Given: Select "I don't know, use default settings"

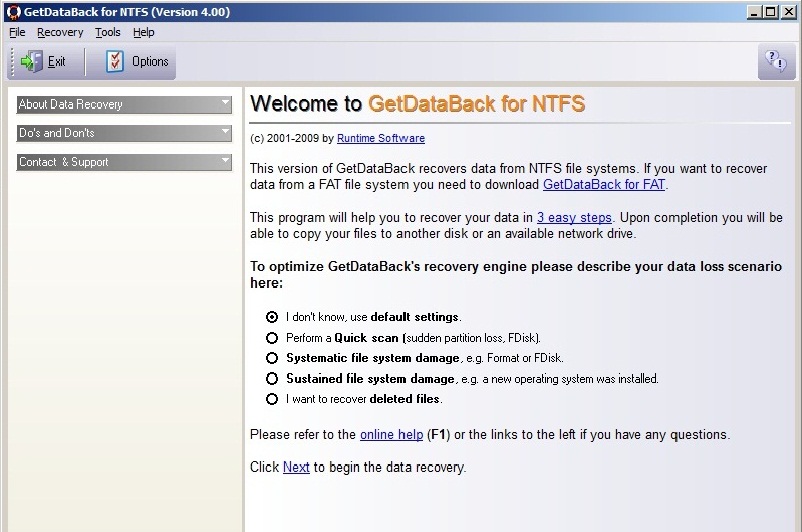Looking at the screenshot, I should 272,317.
